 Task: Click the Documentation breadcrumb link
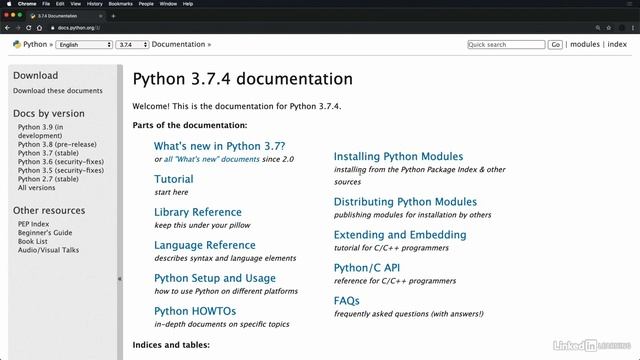point(178,44)
